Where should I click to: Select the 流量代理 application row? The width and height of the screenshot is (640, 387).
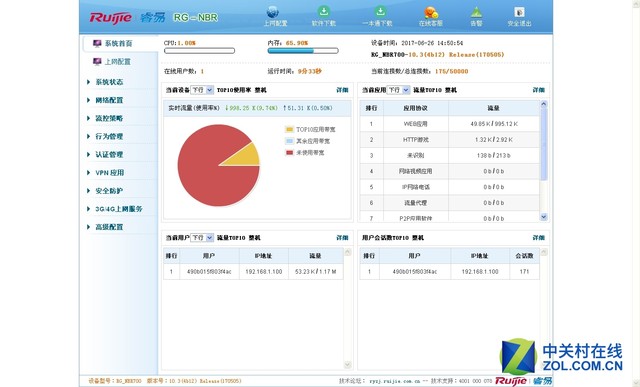[x=449, y=202]
